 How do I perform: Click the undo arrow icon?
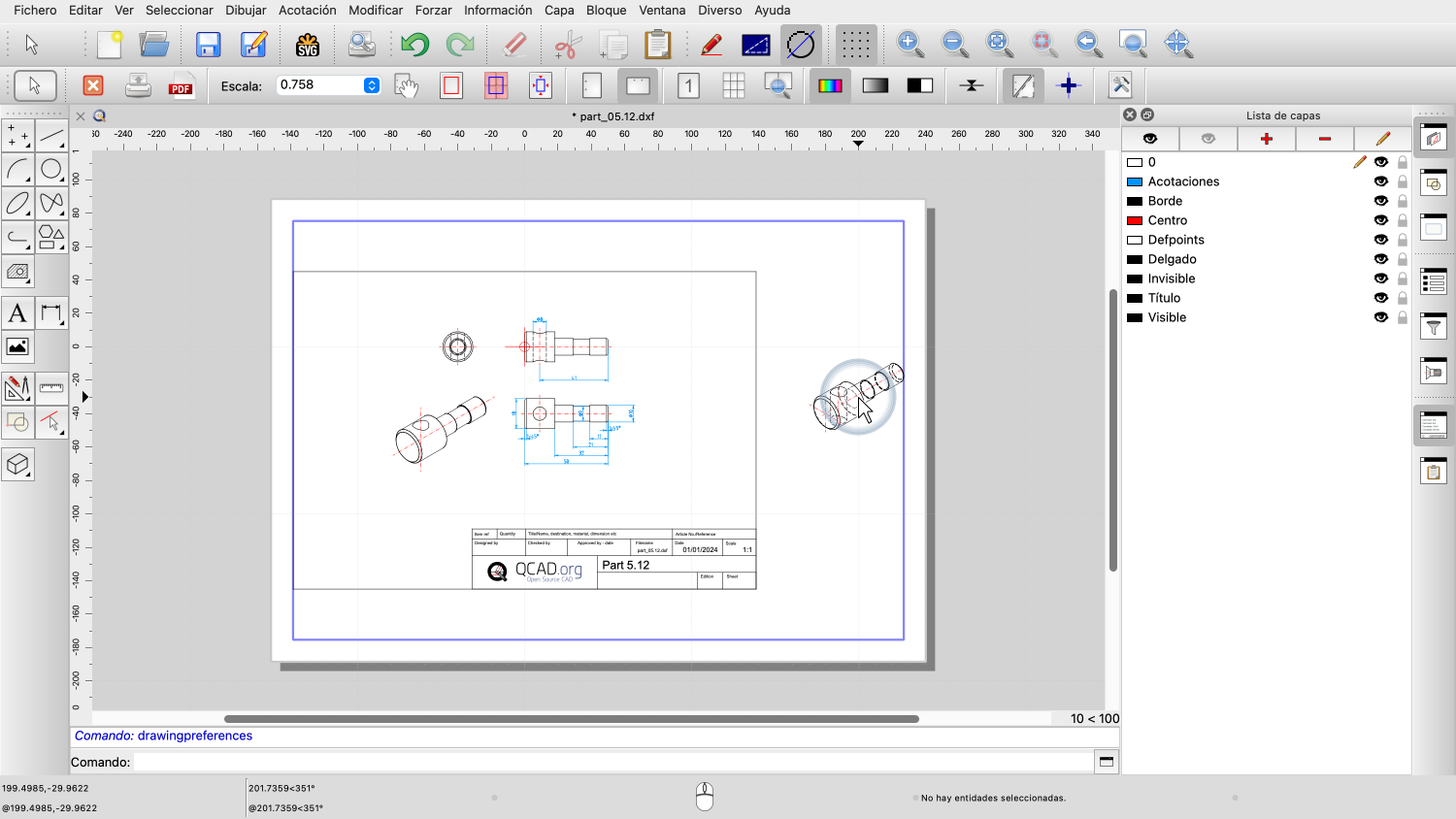414,45
